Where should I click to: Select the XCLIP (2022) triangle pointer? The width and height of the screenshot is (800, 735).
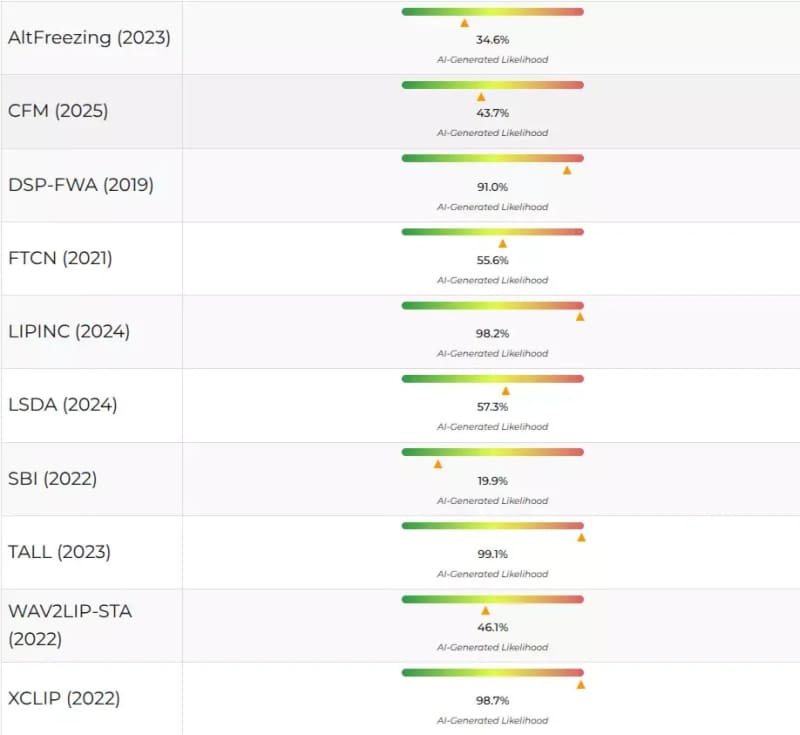(581, 685)
